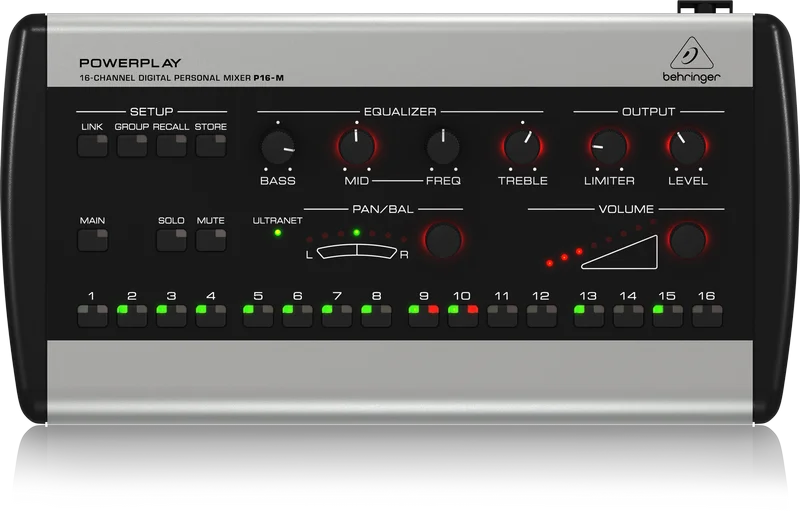800x513 pixels.
Task: Push the LINK setup button
Action: pyautogui.click(x=92, y=145)
